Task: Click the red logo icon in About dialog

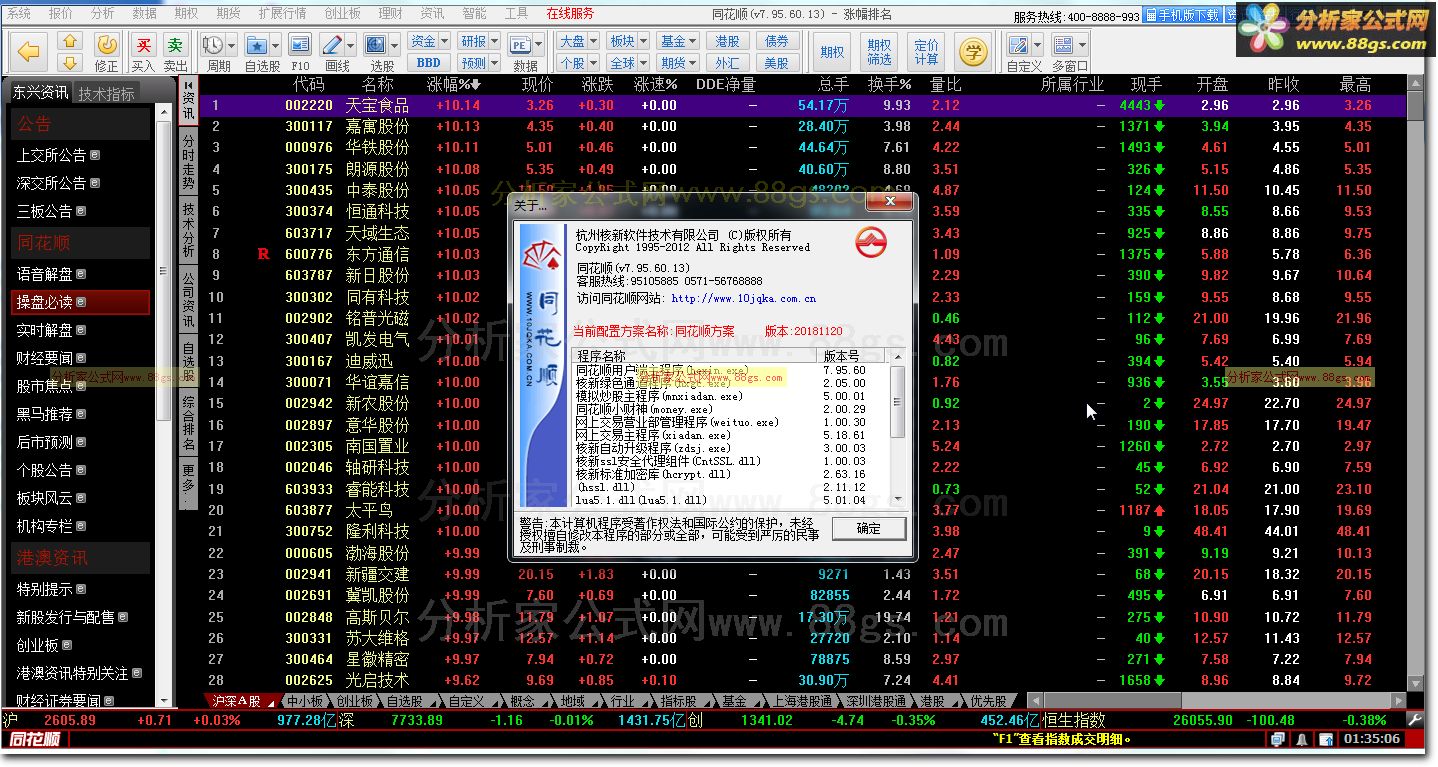Action: (870, 241)
